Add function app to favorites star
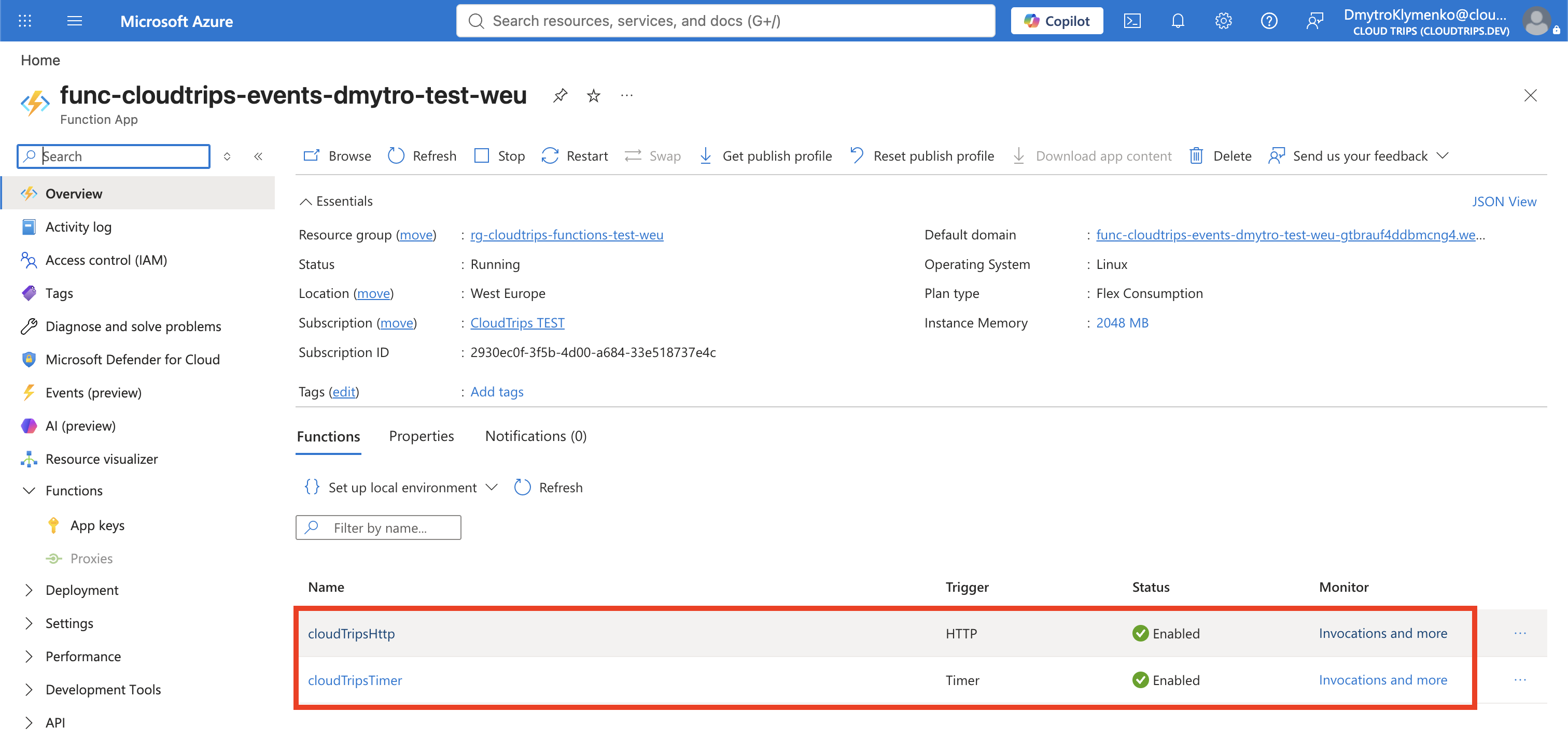This screenshot has height=741, width=1568. point(594,95)
